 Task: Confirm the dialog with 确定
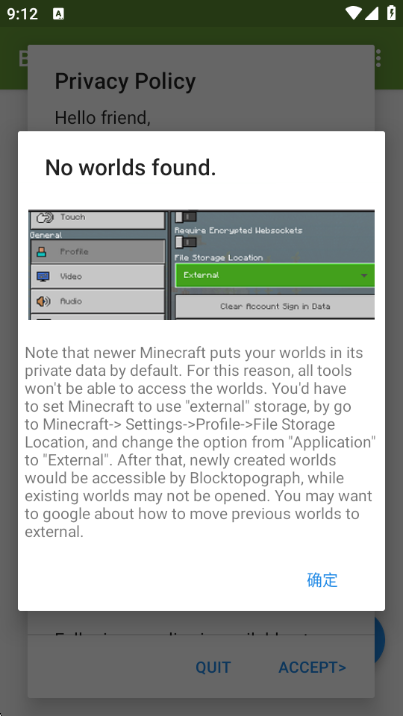(322, 580)
